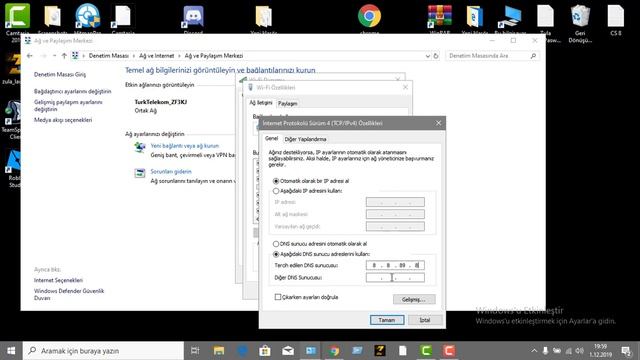Image resolution: width=640 pixels, height=360 pixels.
Task: Open 'İnternet Seçenekleri' link
Action: click(x=58, y=280)
